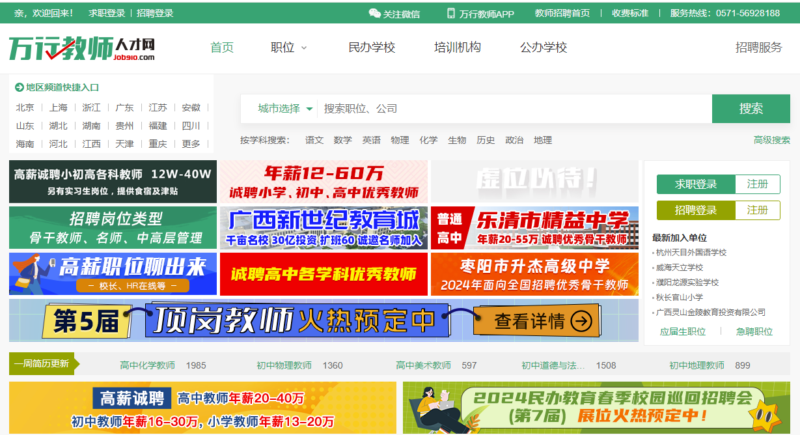800x435 pixels.
Task: Open the 招聘服务 menu at right
Action: click(758, 47)
